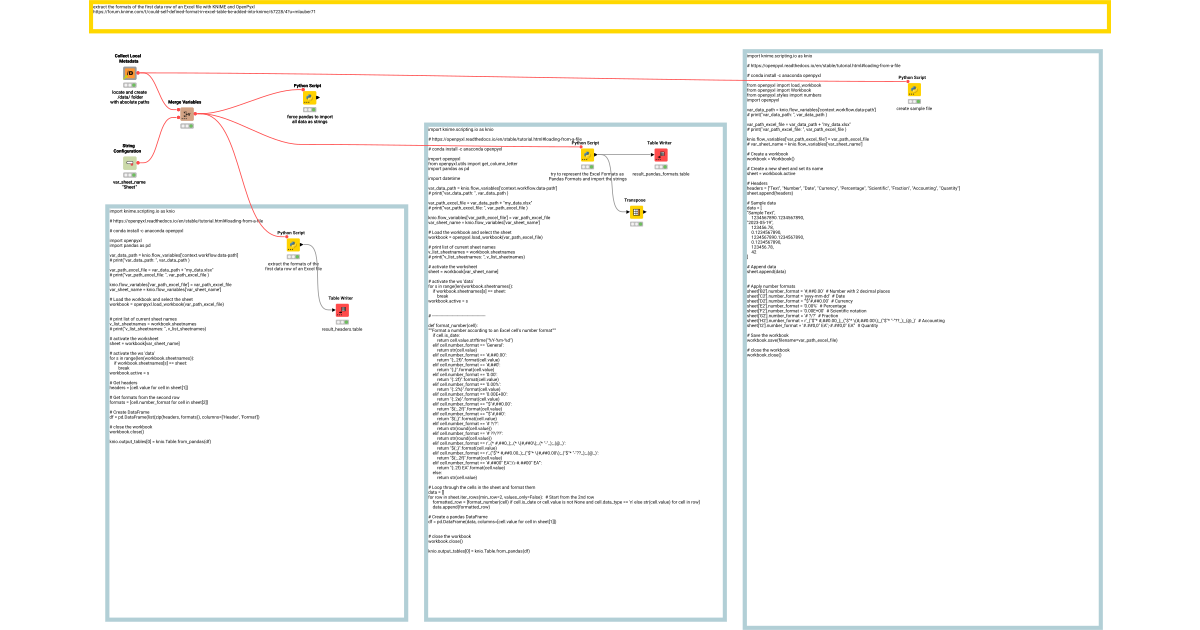Click status traffic light under Merge Variables node
This screenshot has width=1200, height=630.
tap(186, 127)
